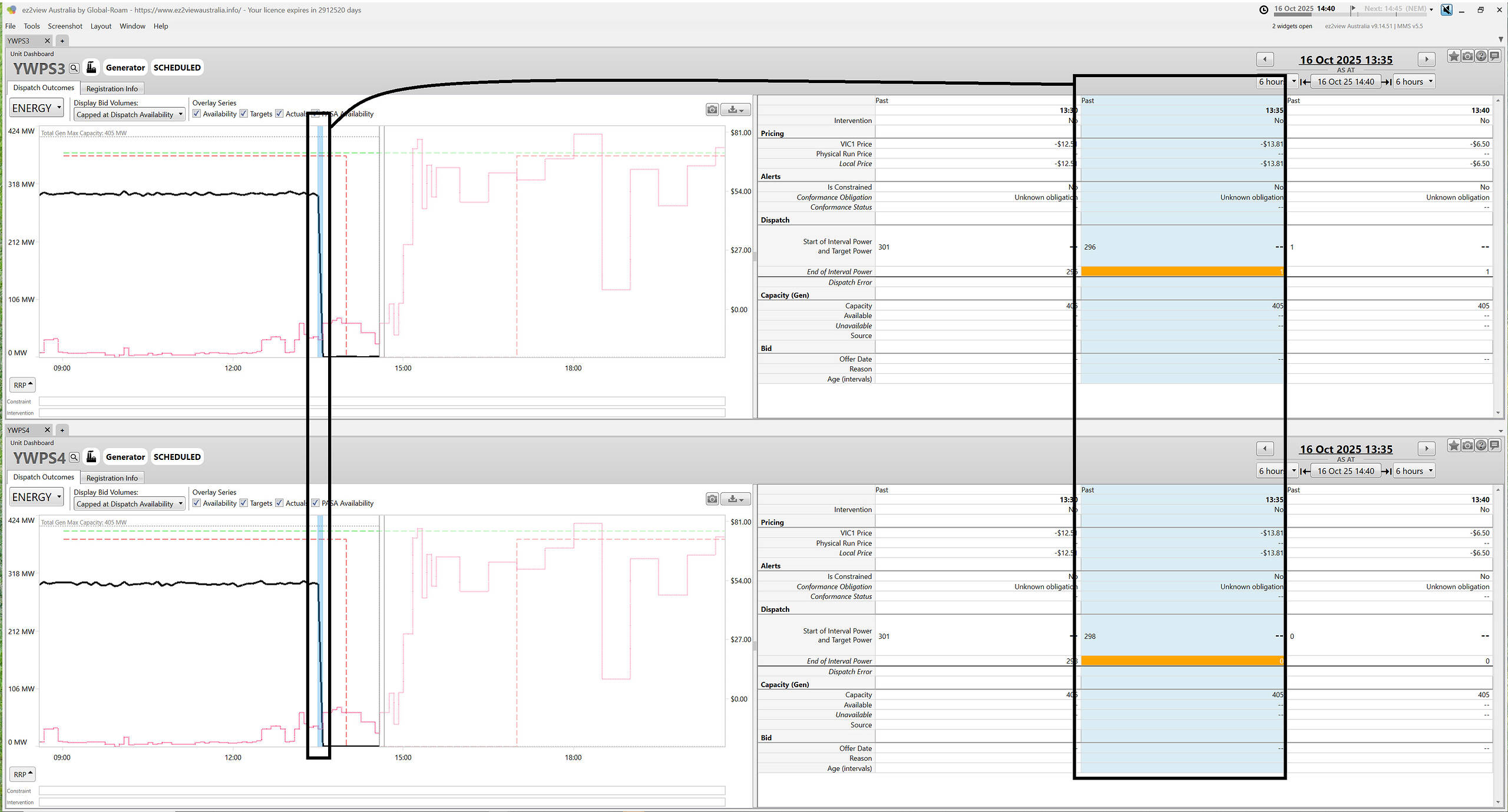
Task: Click the comment feedback icon in YWPS4 header
Action: click(1494, 446)
